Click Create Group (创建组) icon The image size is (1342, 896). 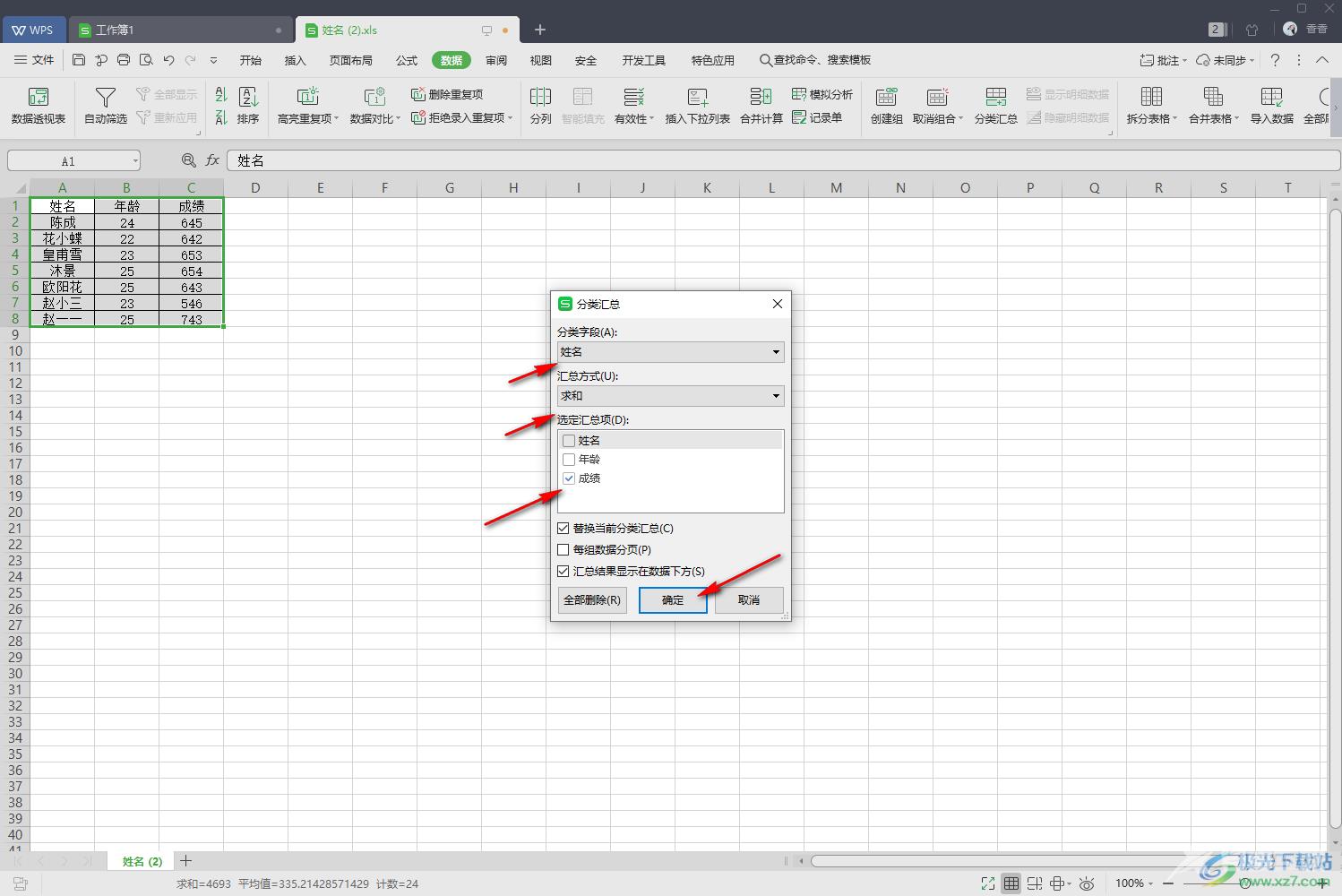(886, 105)
